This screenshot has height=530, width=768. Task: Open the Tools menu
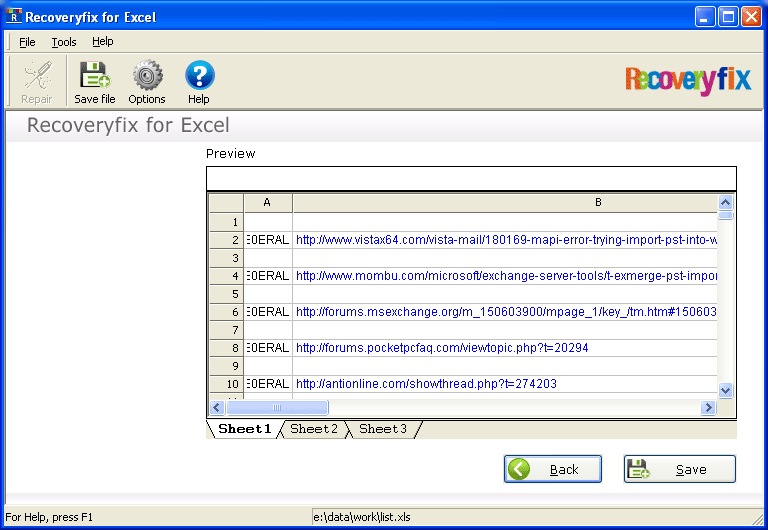(64, 42)
